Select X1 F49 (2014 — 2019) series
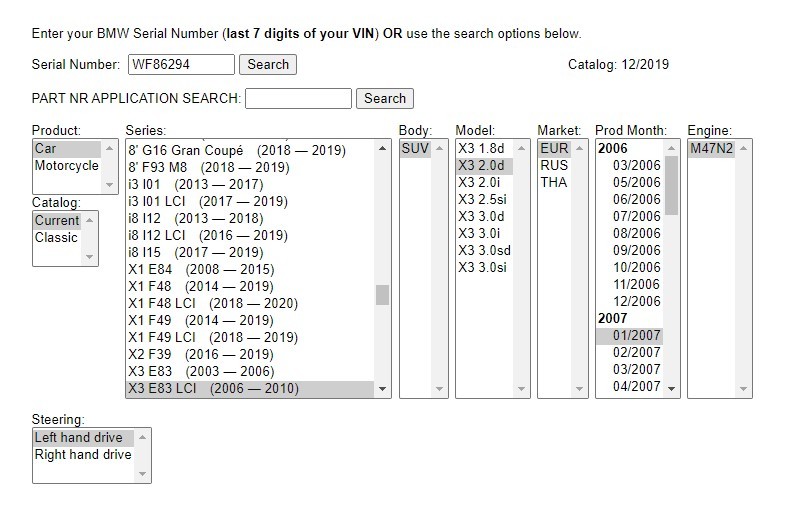807x508 pixels. pos(251,320)
